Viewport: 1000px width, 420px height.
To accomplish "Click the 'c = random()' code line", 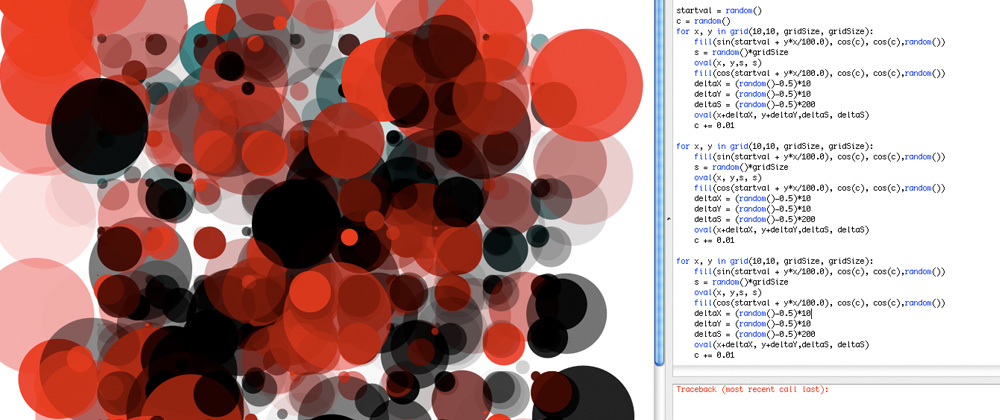I will 703,21.
